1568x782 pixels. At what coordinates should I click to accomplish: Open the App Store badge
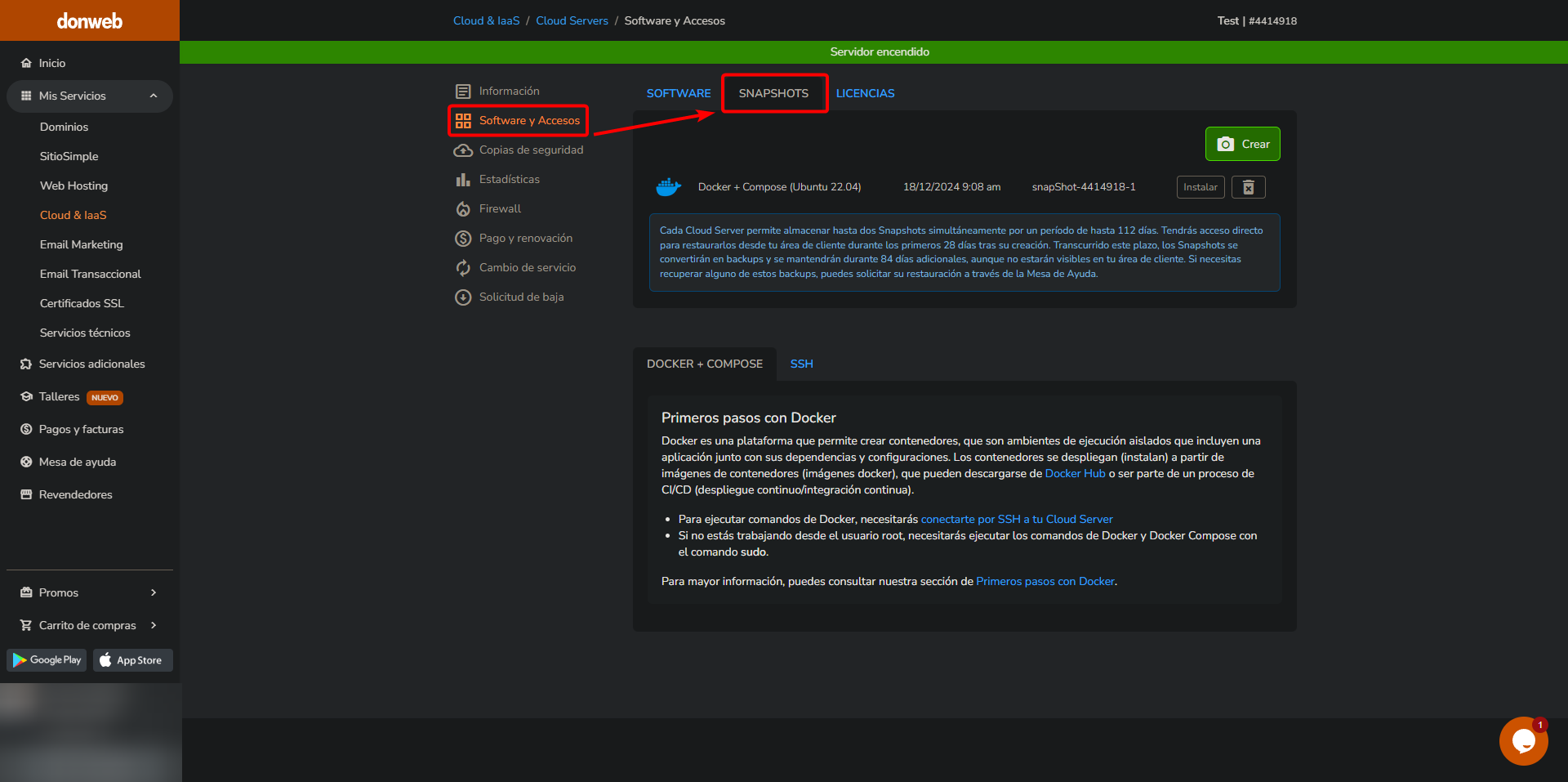pos(133,660)
